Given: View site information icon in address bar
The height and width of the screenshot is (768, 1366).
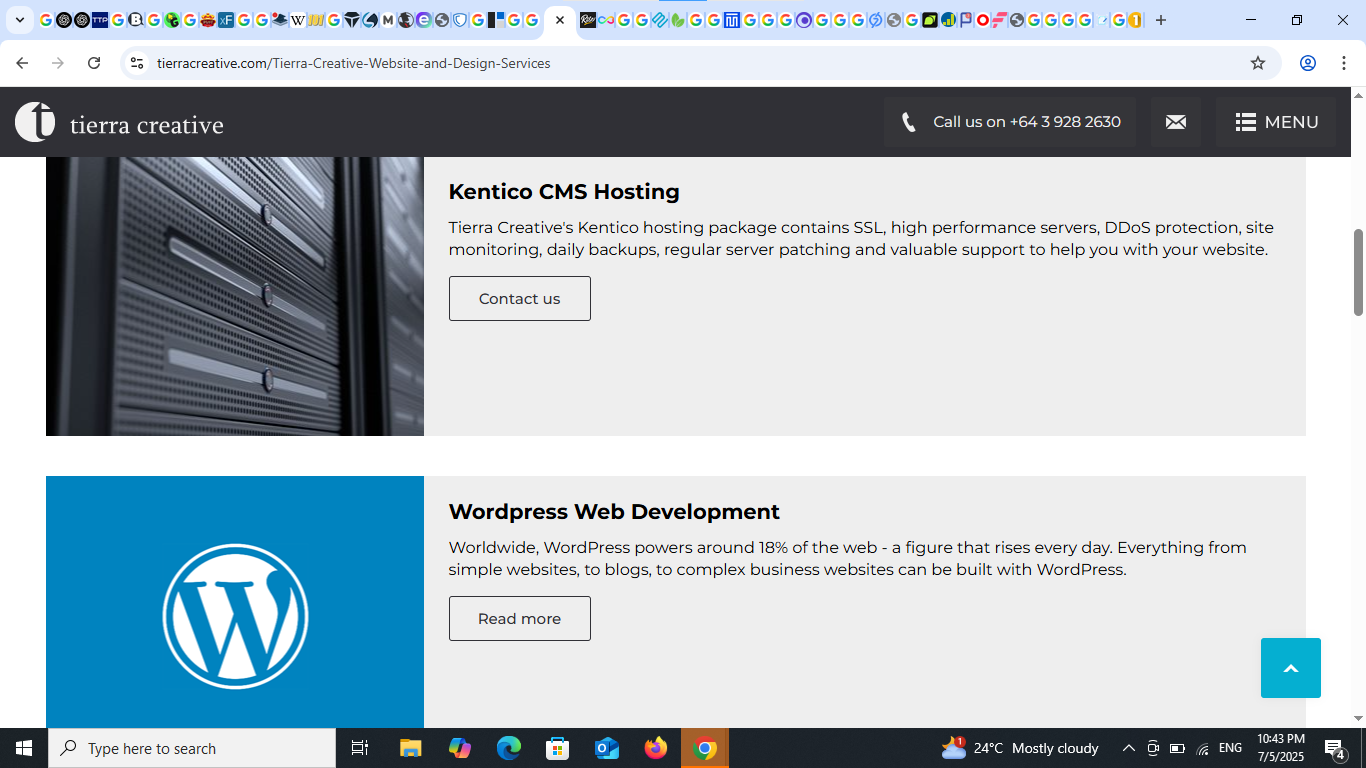Looking at the screenshot, I should [x=137, y=63].
